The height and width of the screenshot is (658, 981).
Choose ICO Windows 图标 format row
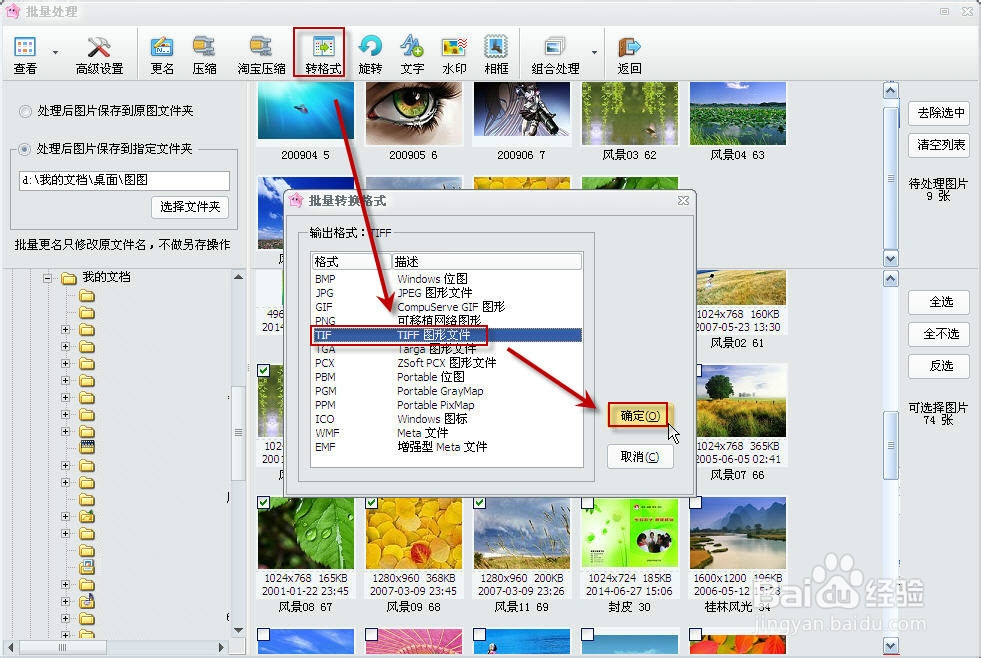[447, 419]
